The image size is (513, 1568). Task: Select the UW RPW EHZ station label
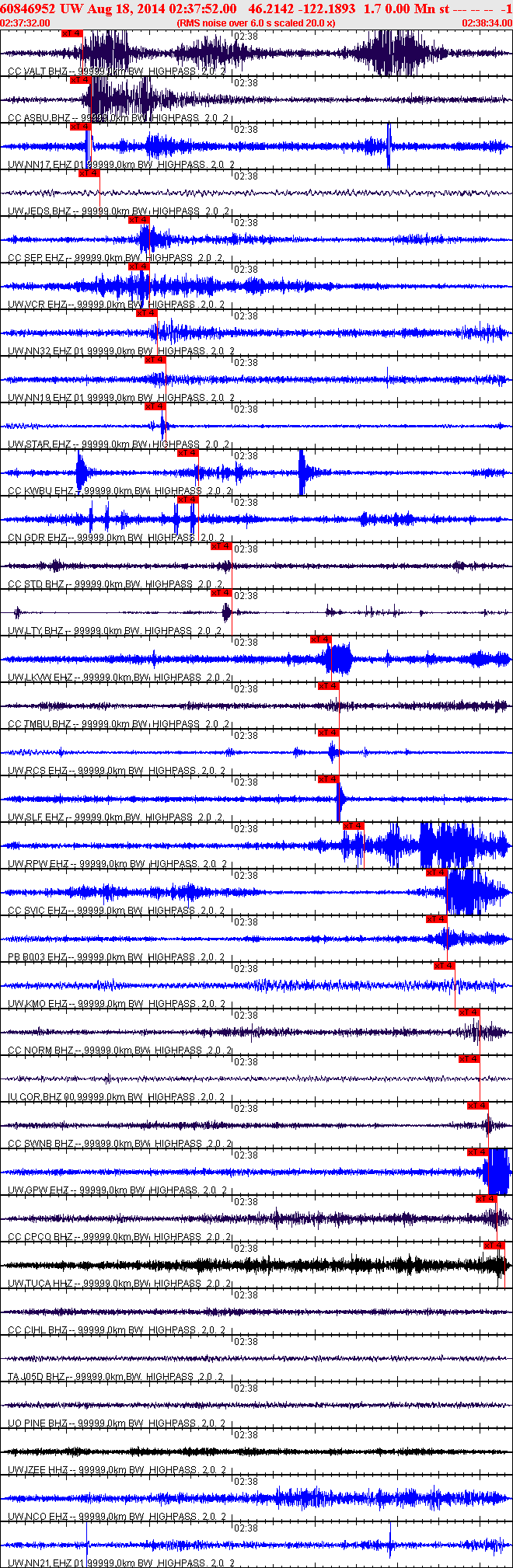118,864
